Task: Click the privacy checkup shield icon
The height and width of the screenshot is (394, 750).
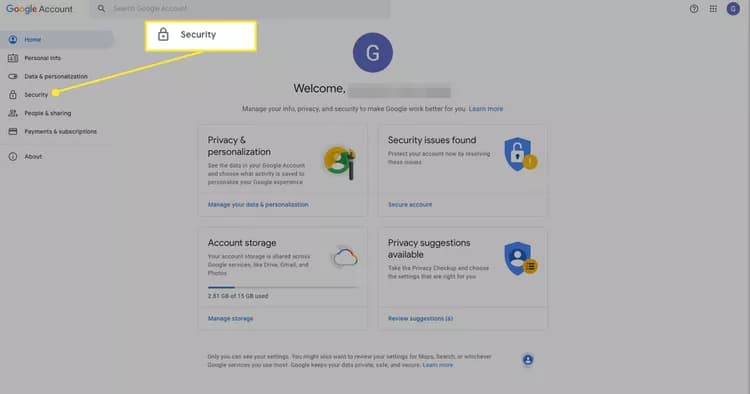Action: coord(520,259)
